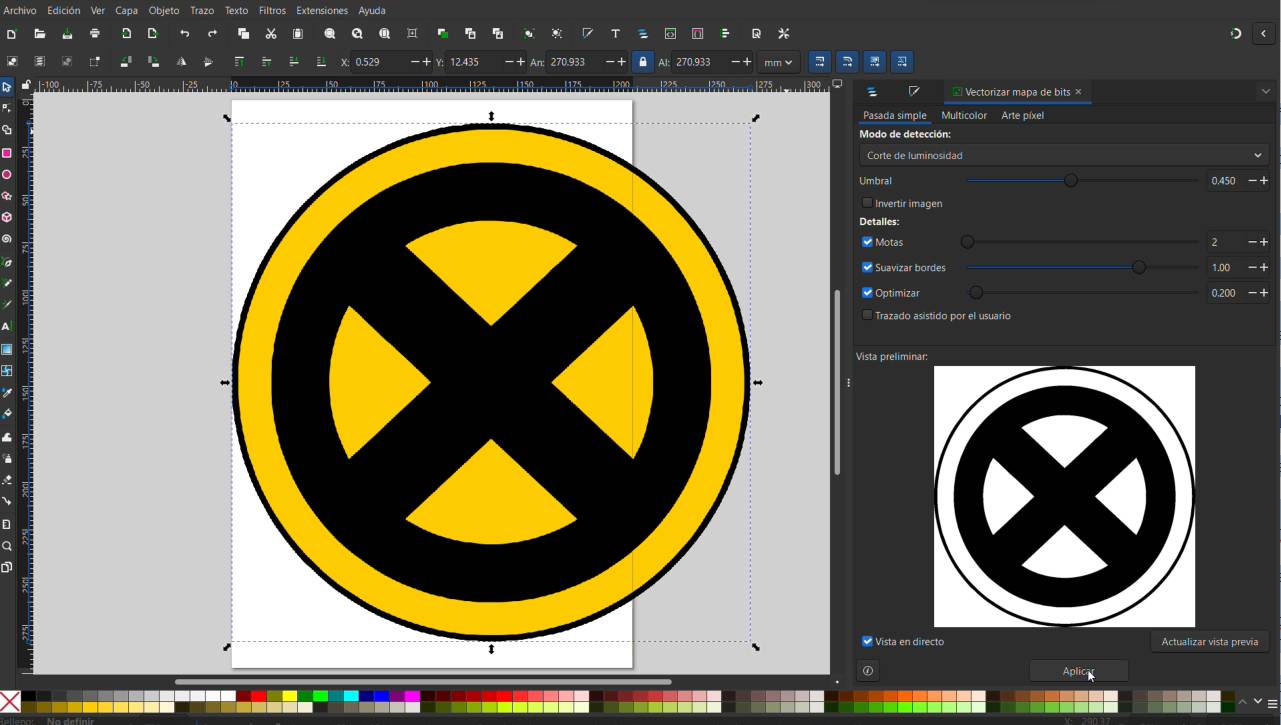Image resolution: width=1281 pixels, height=725 pixels.
Task: Flip selected object horizontally
Action: point(181,62)
